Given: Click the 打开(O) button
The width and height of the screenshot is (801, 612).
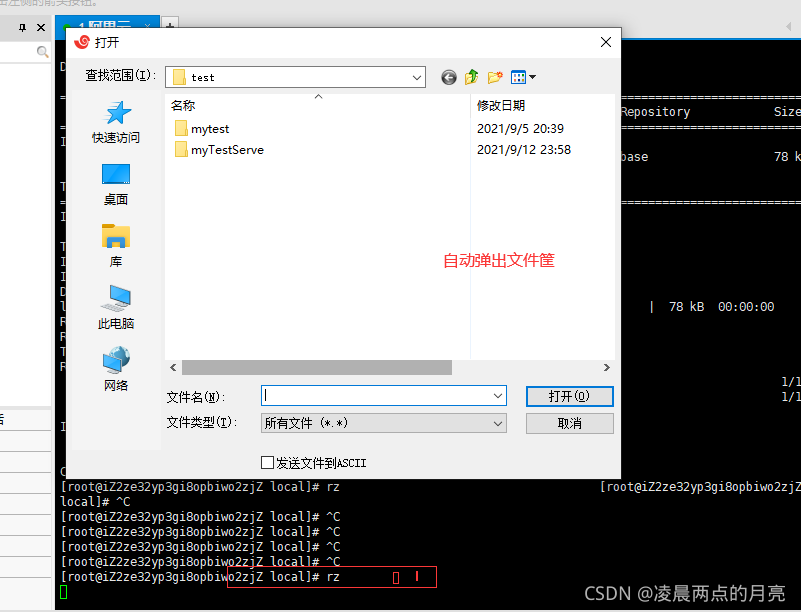Looking at the screenshot, I should (570, 396).
